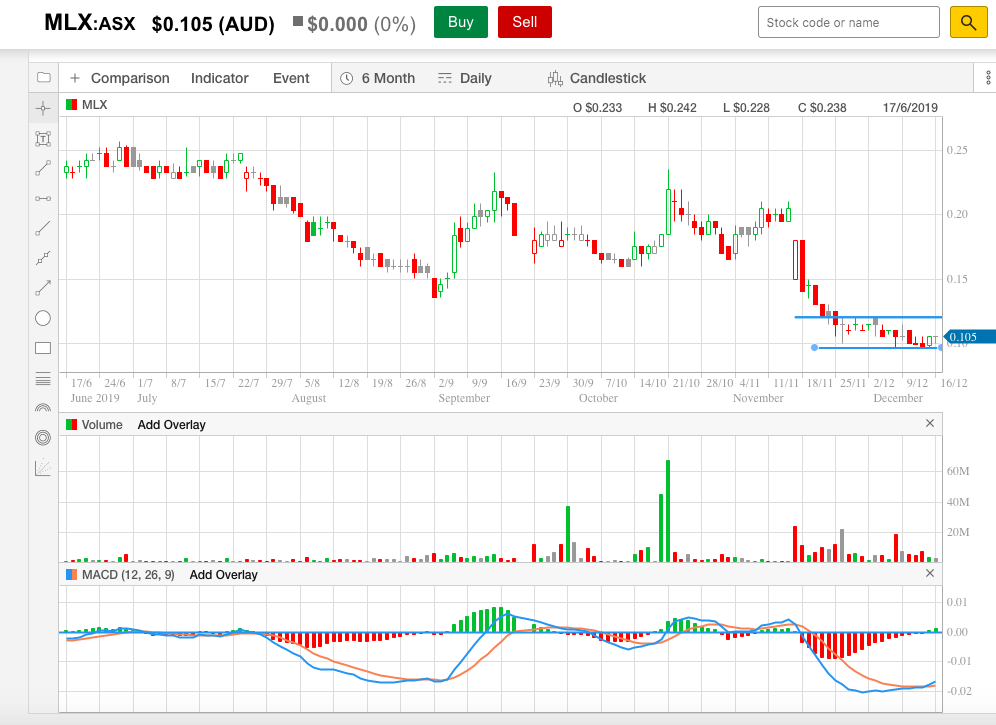The image size is (996, 725).
Task: Select the text annotation tool
Action: pos(43,139)
